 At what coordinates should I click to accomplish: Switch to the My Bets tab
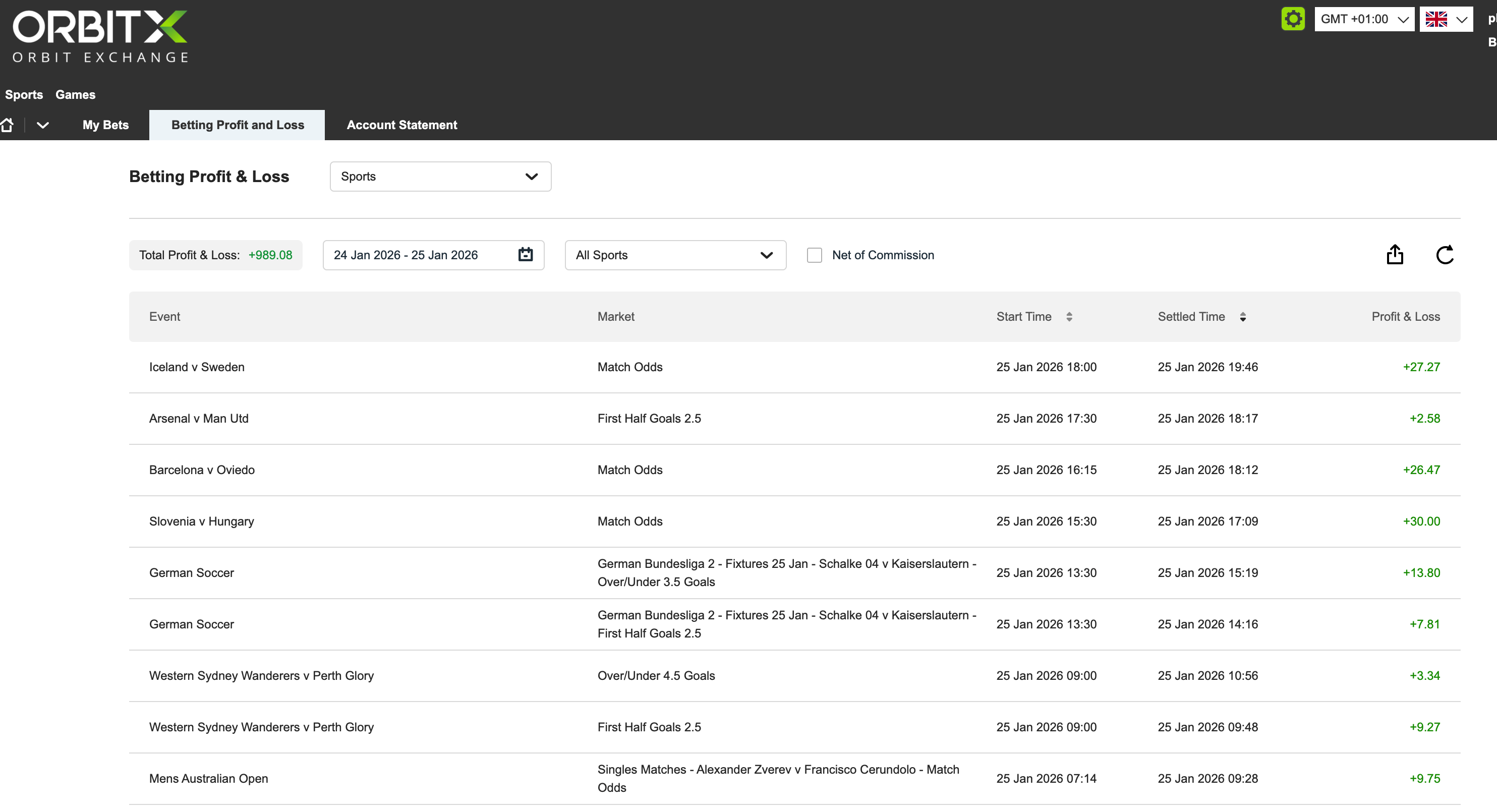(x=106, y=125)
